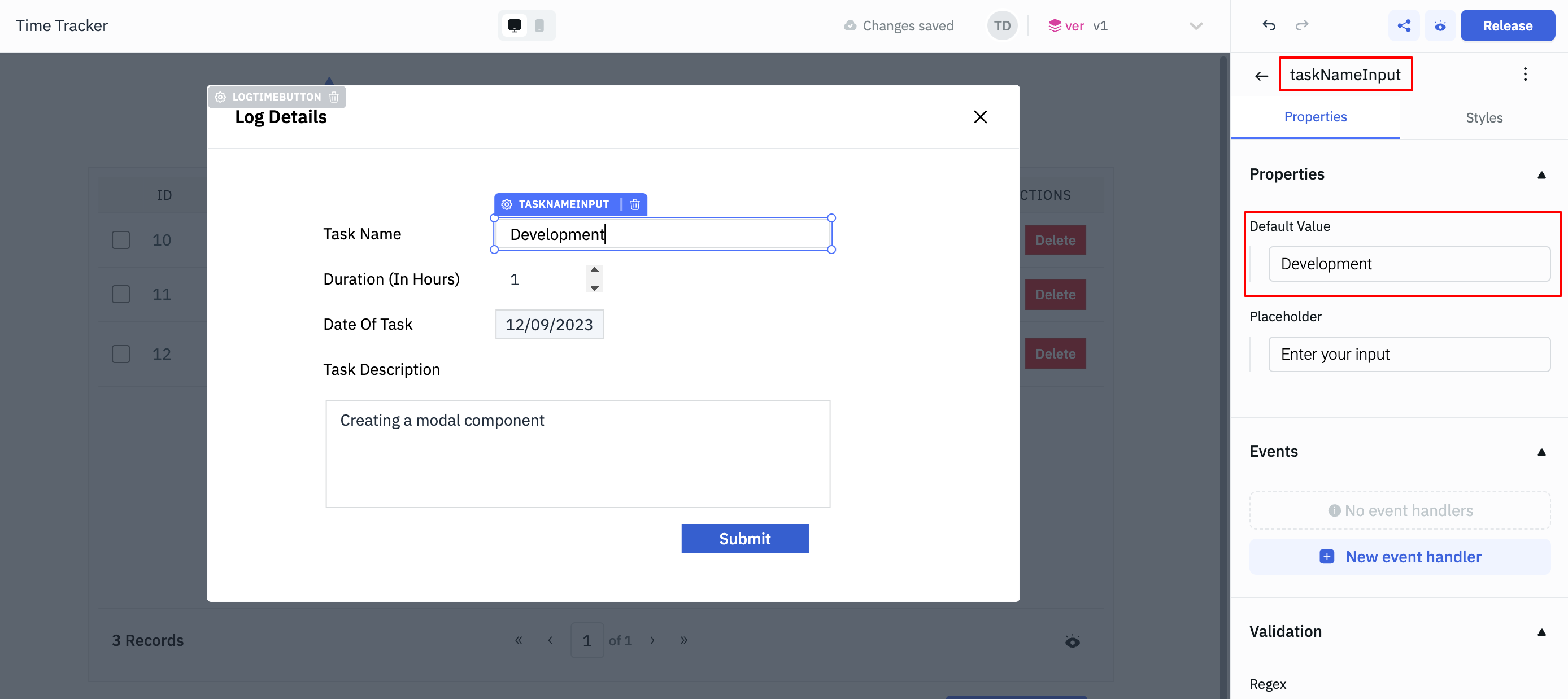Click the preview eye icon beside Release
The width and height of the screenshot is (1568, 699).
pos(1440,25)
